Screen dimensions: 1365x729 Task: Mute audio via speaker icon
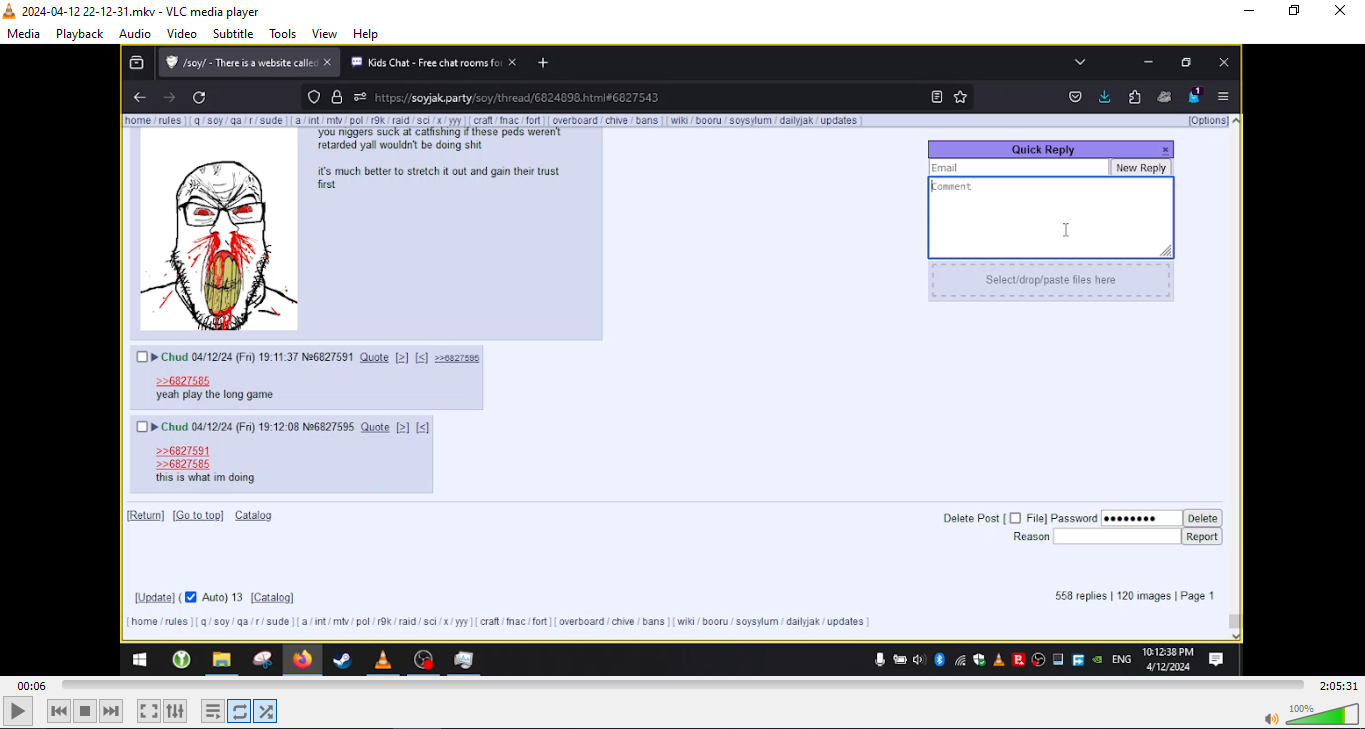1270,719
